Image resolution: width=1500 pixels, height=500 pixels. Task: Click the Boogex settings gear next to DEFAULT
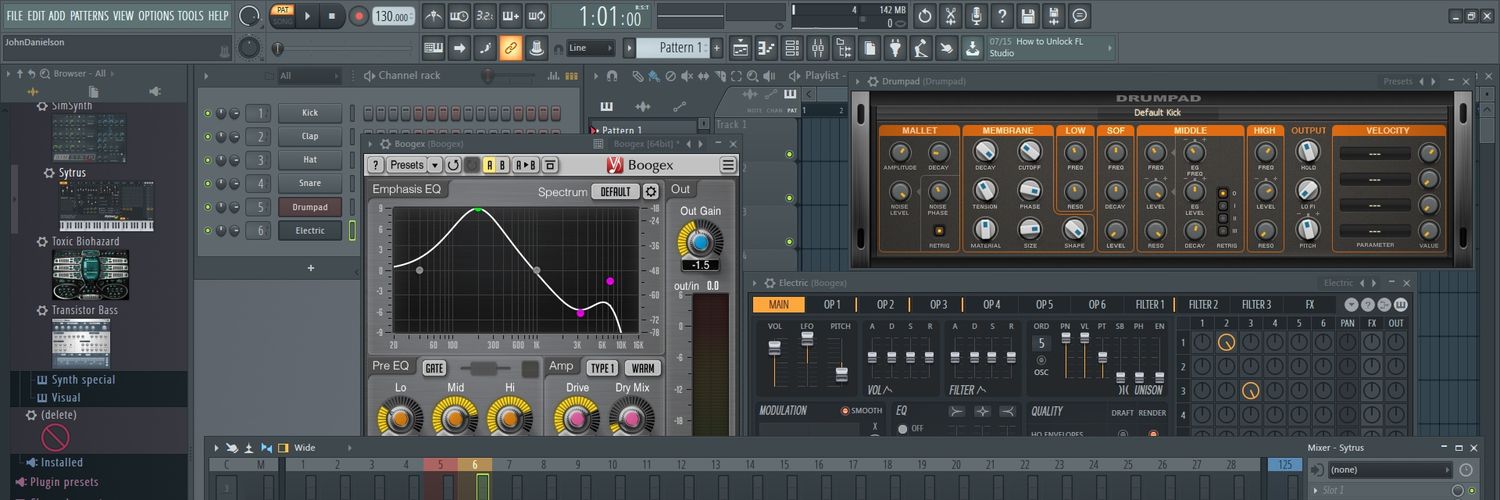point(651,191)
